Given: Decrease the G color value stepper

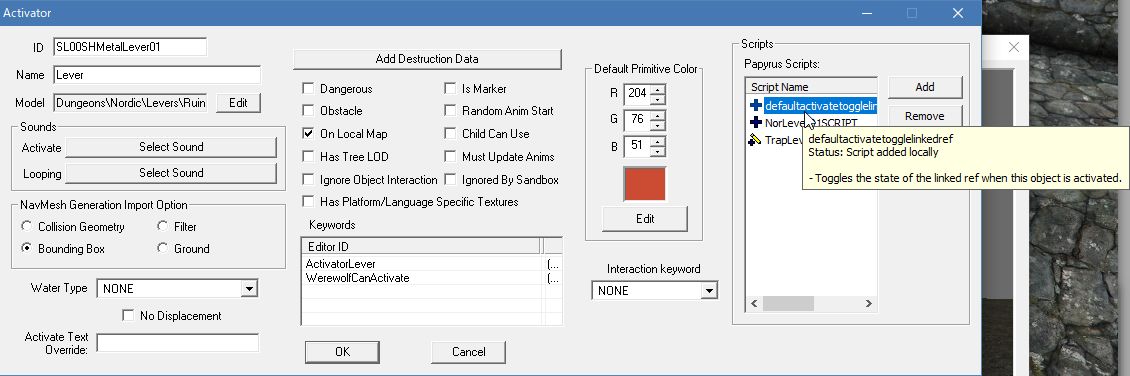Looking at the screenshot, I should click(657, 124).
